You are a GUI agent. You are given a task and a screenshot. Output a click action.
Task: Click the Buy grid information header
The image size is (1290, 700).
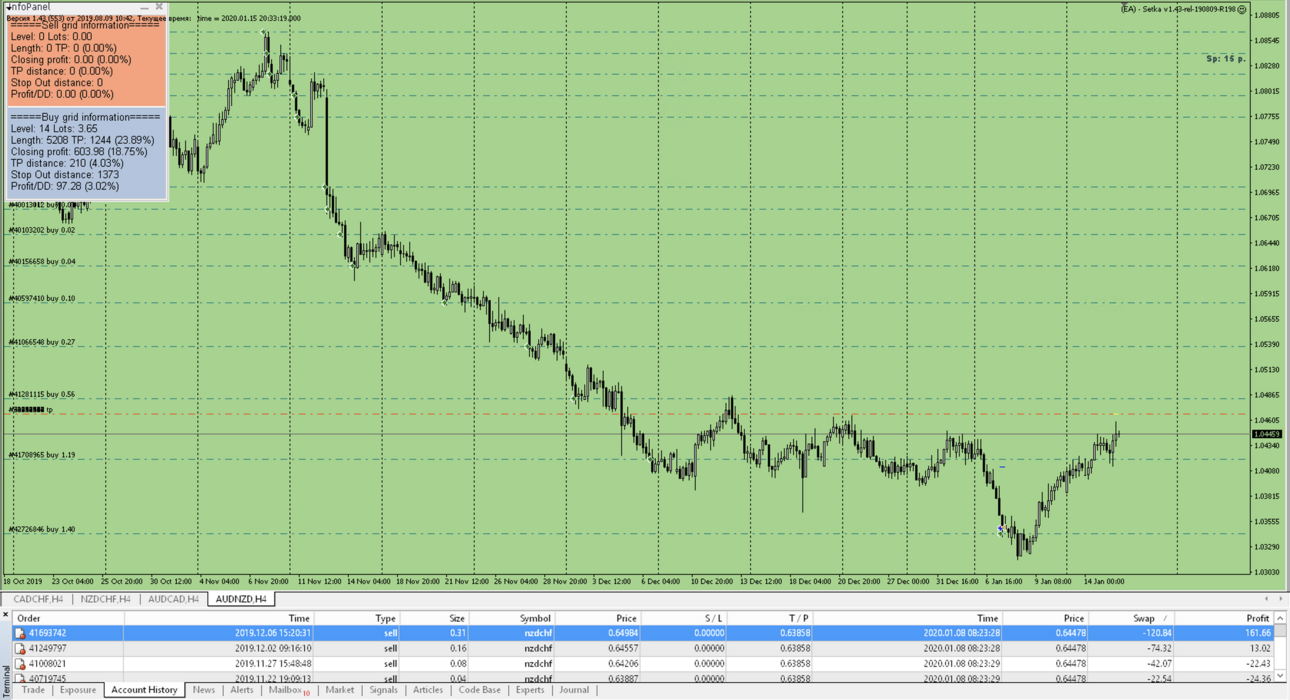pyautogui.click(x=85, y=117)
